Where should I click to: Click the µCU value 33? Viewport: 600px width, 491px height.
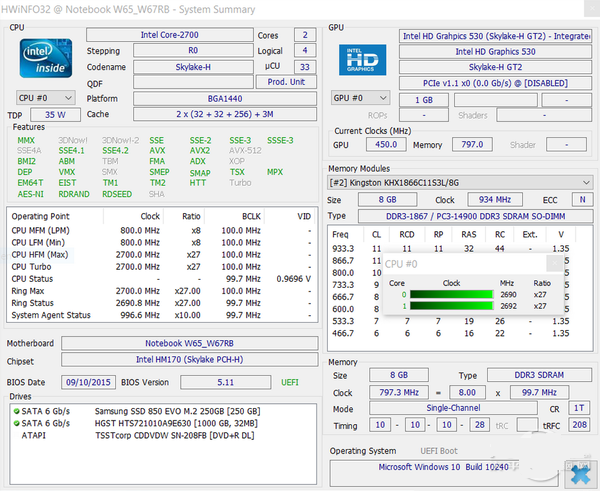click(x=305, y=67)
